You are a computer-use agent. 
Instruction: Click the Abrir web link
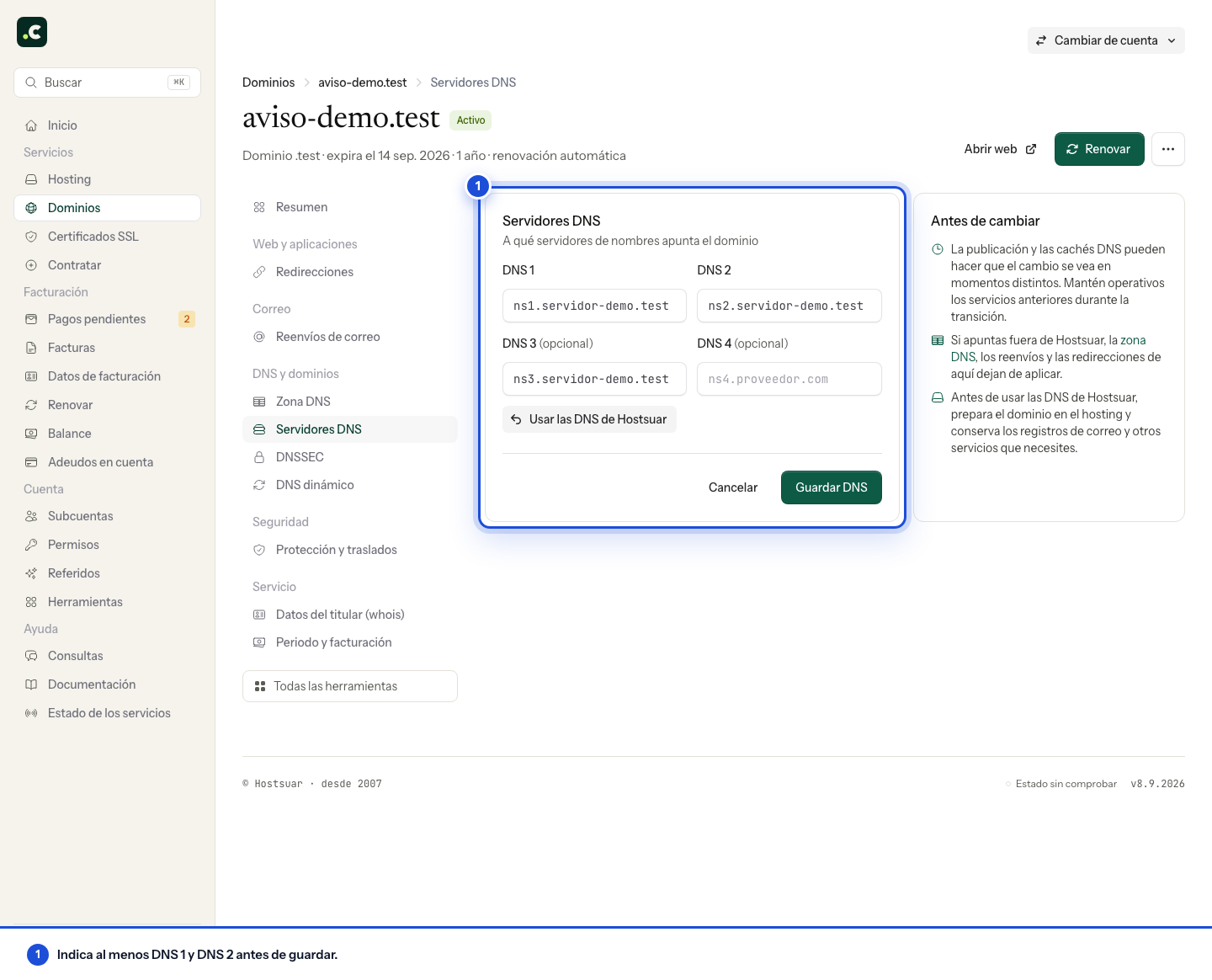coord(1000,149)
